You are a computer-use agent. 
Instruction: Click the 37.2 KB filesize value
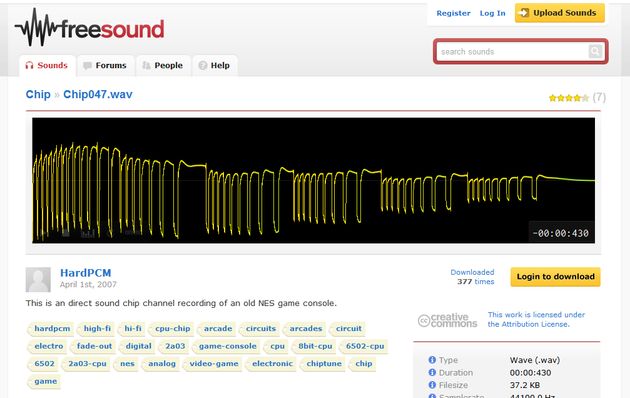coord(525,385)
